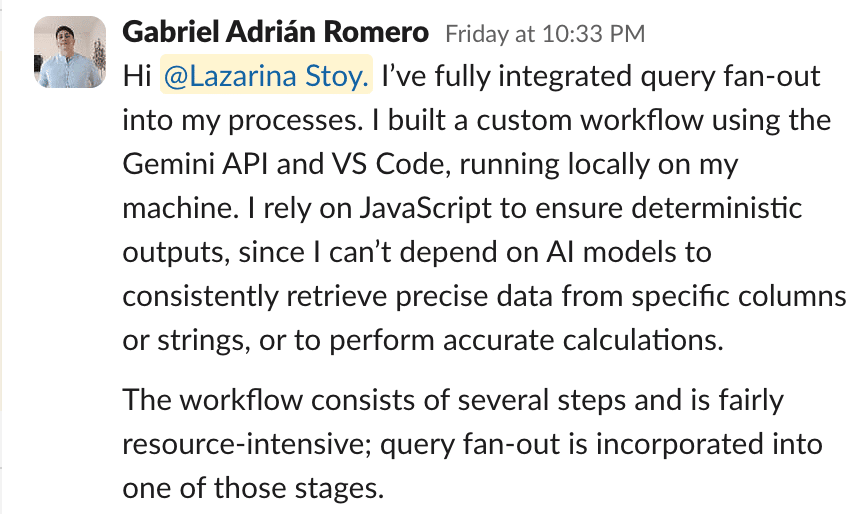Image resolution: width=868 pixels, height=514 pixels.
Task: Click the Friday at 10:33 PM timestamp
Action: coord(545,35)
